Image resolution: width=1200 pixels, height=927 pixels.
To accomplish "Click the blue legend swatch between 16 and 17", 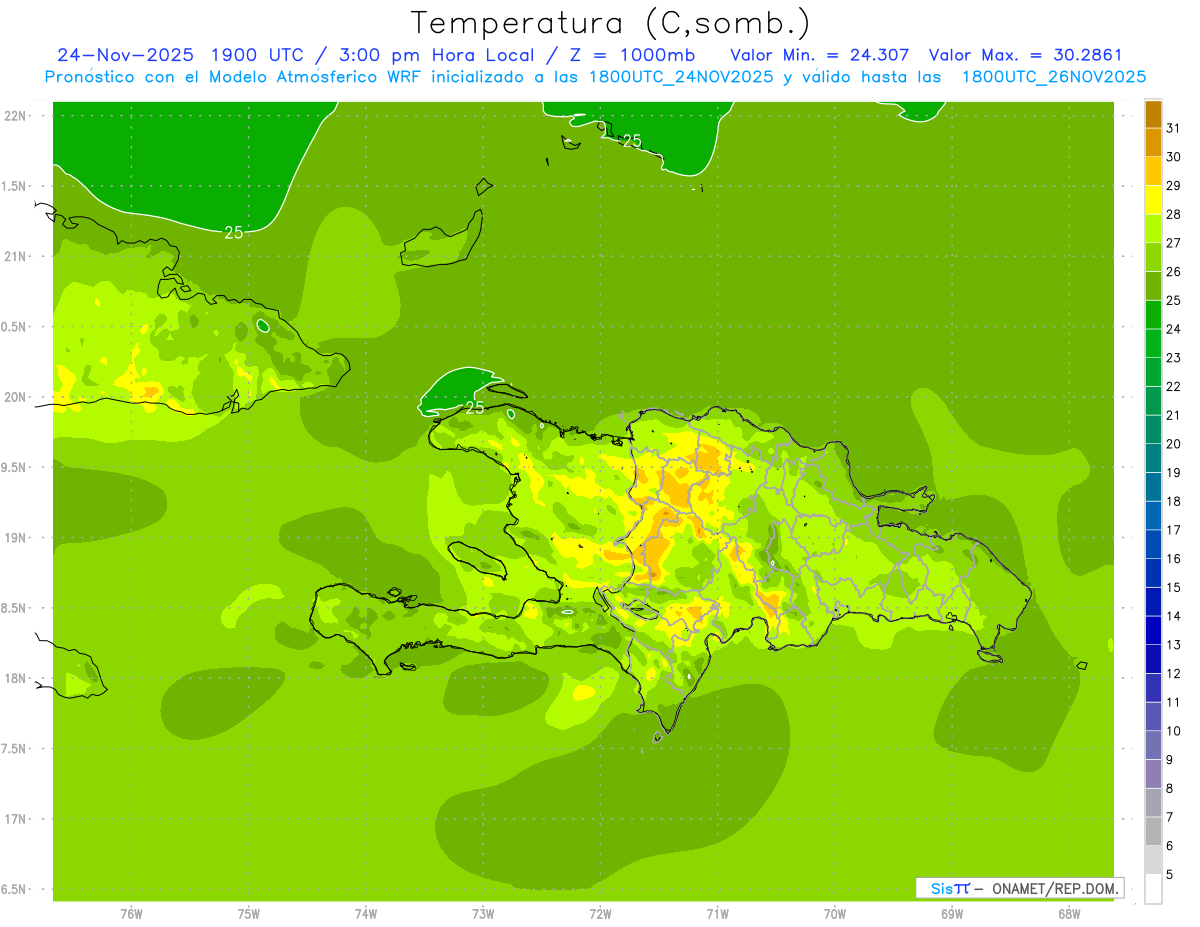I will click(1153, 544).
